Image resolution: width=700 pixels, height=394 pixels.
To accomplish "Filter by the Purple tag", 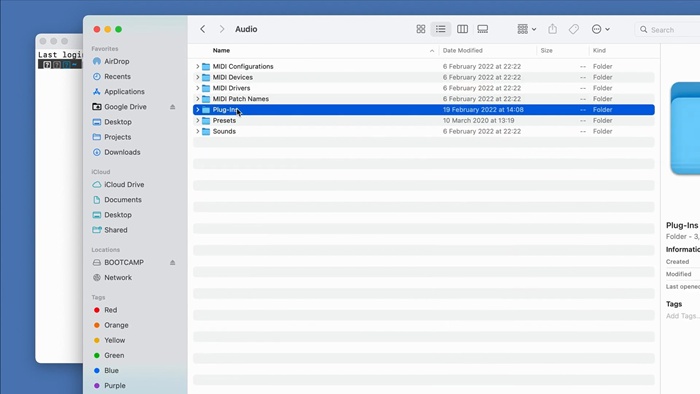I will pyautogui.click(x=115, y=386).
